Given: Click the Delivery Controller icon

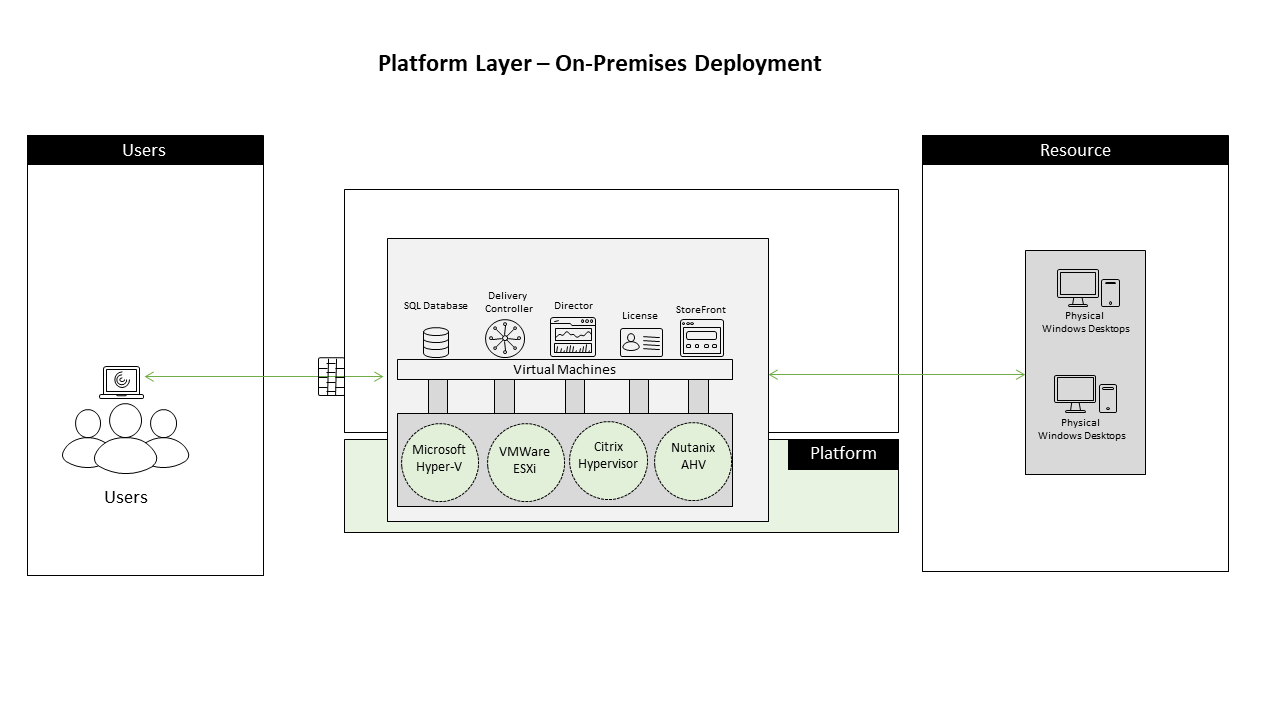Looking at the screenshot, I should coord(505,338).
